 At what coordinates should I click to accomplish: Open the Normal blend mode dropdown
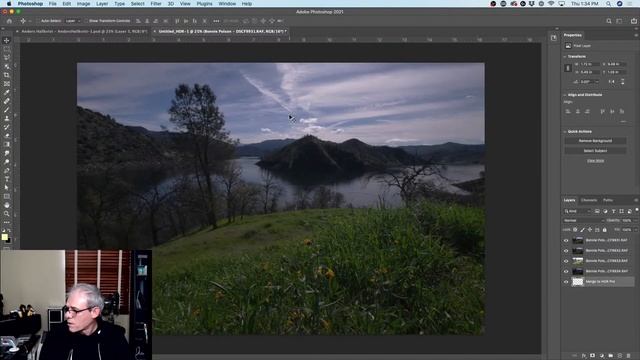tap(584, 220)
